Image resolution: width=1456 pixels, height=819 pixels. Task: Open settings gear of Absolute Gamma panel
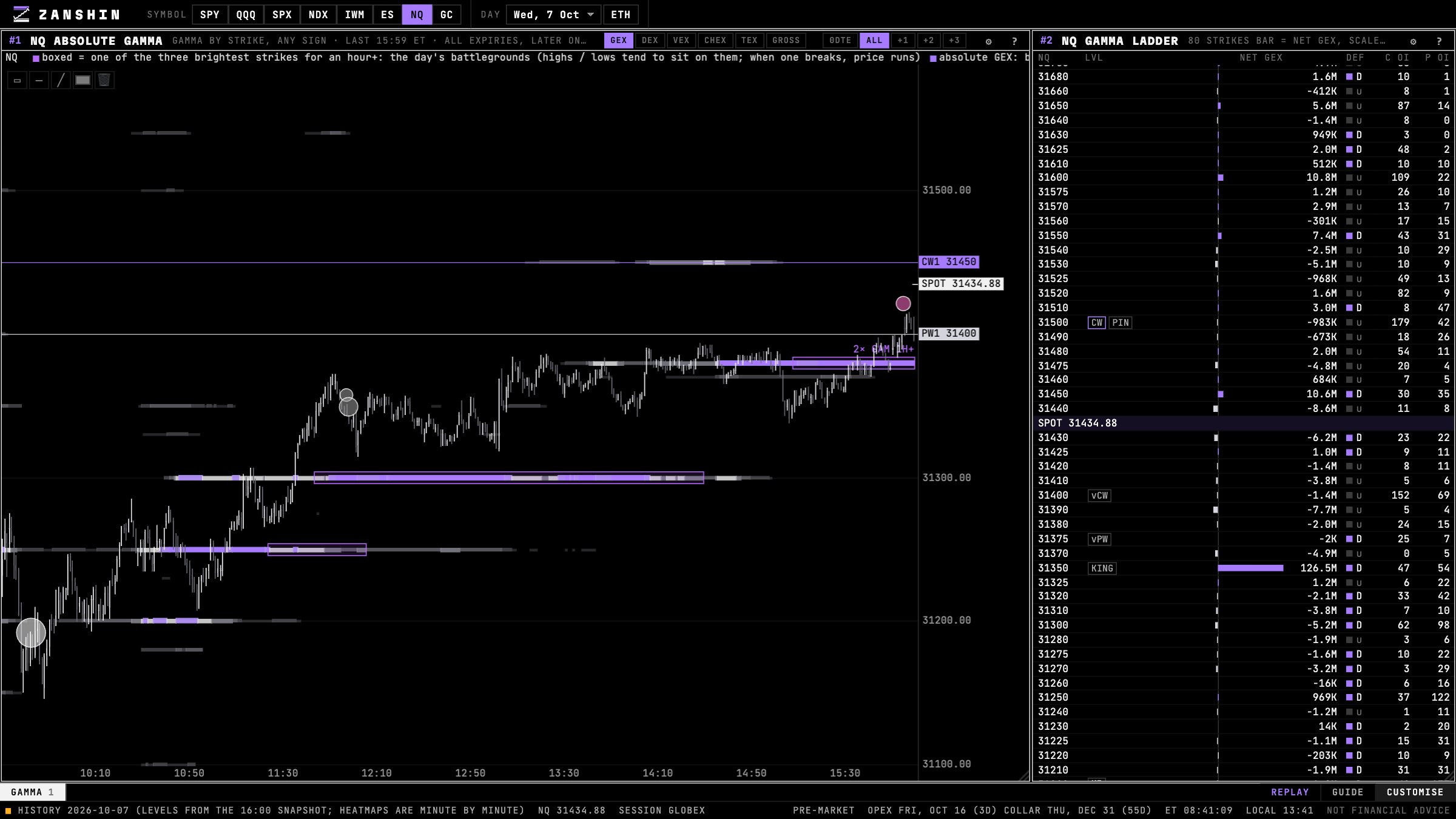[989, 41]
